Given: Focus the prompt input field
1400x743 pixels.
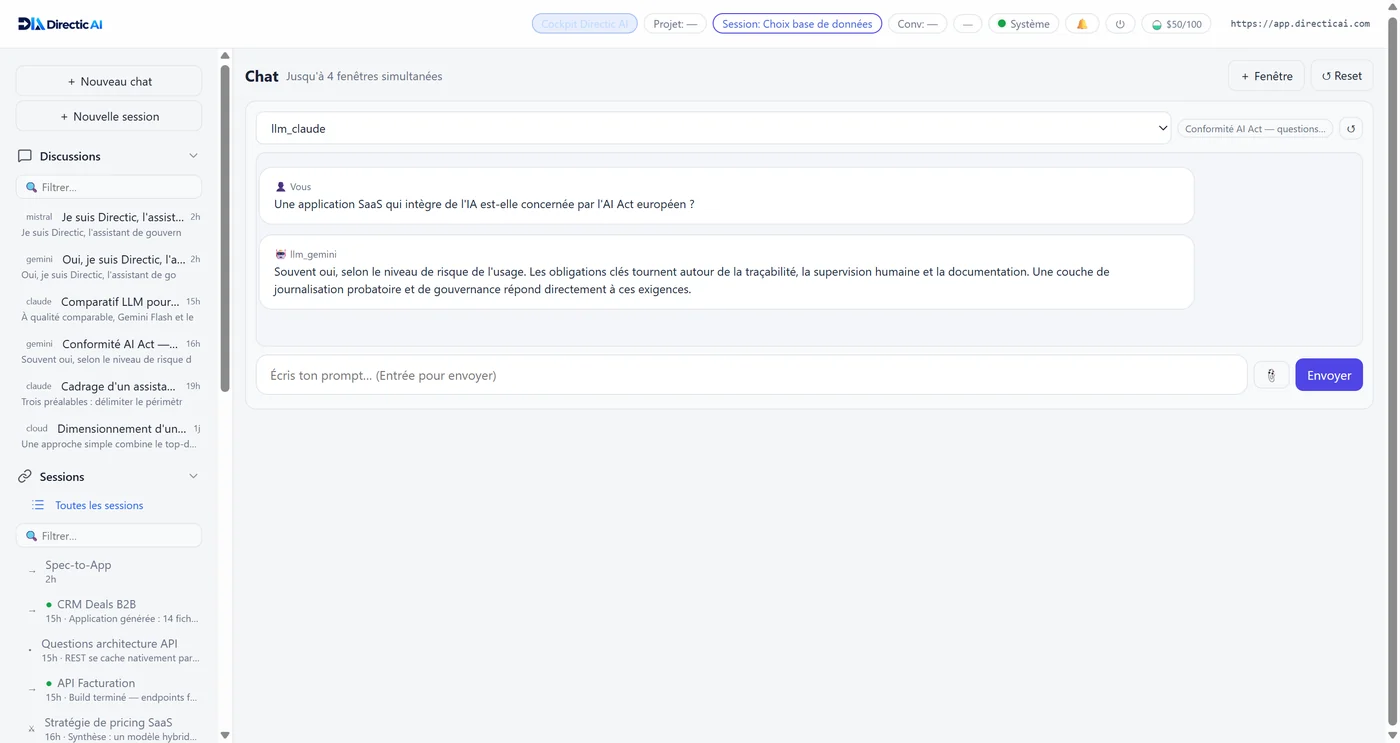Looking at the screenshot, I should click(x=752, y=375).
